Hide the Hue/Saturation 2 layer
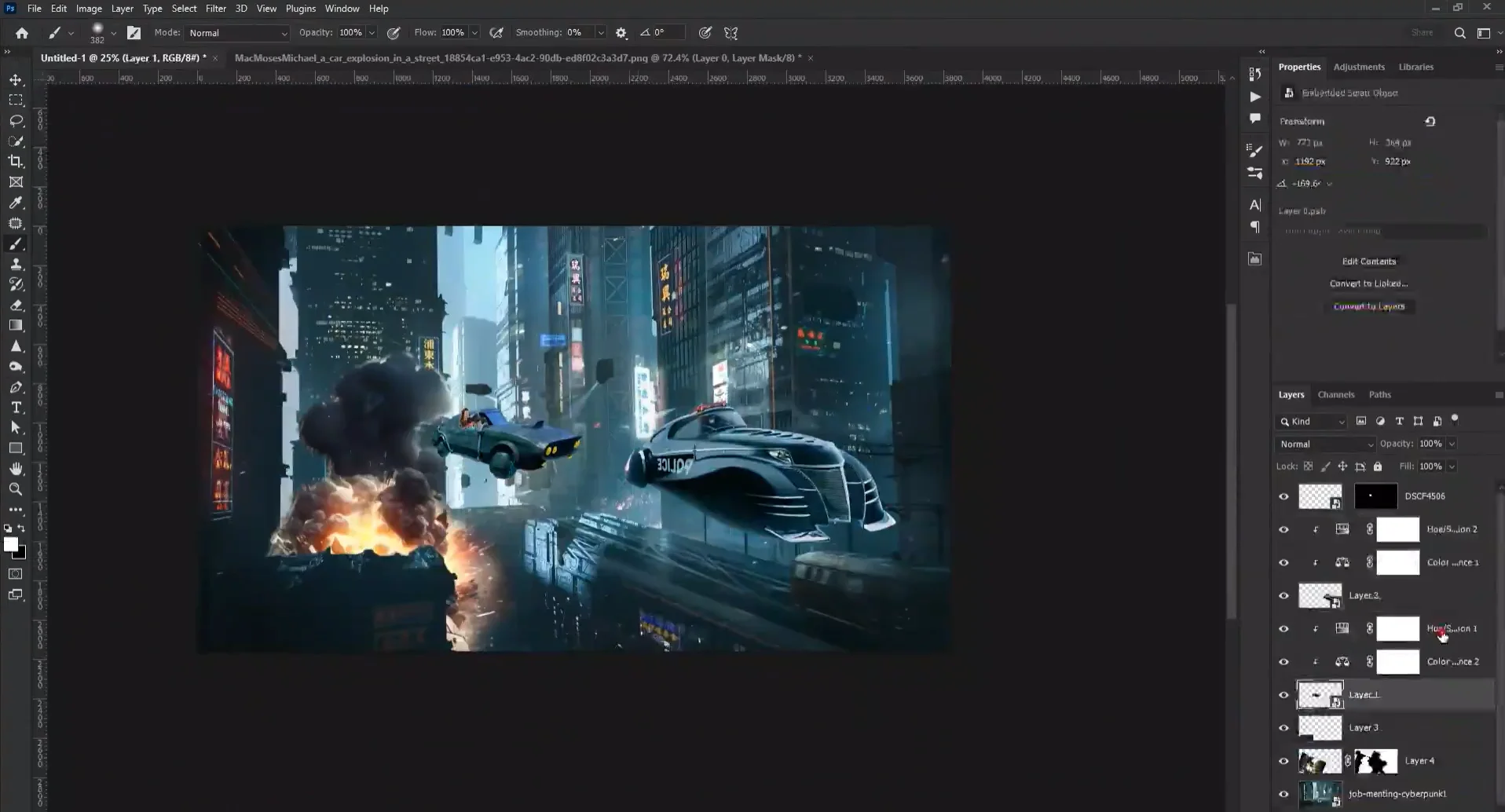1505x812 pixels. [x=1283, y=529]
